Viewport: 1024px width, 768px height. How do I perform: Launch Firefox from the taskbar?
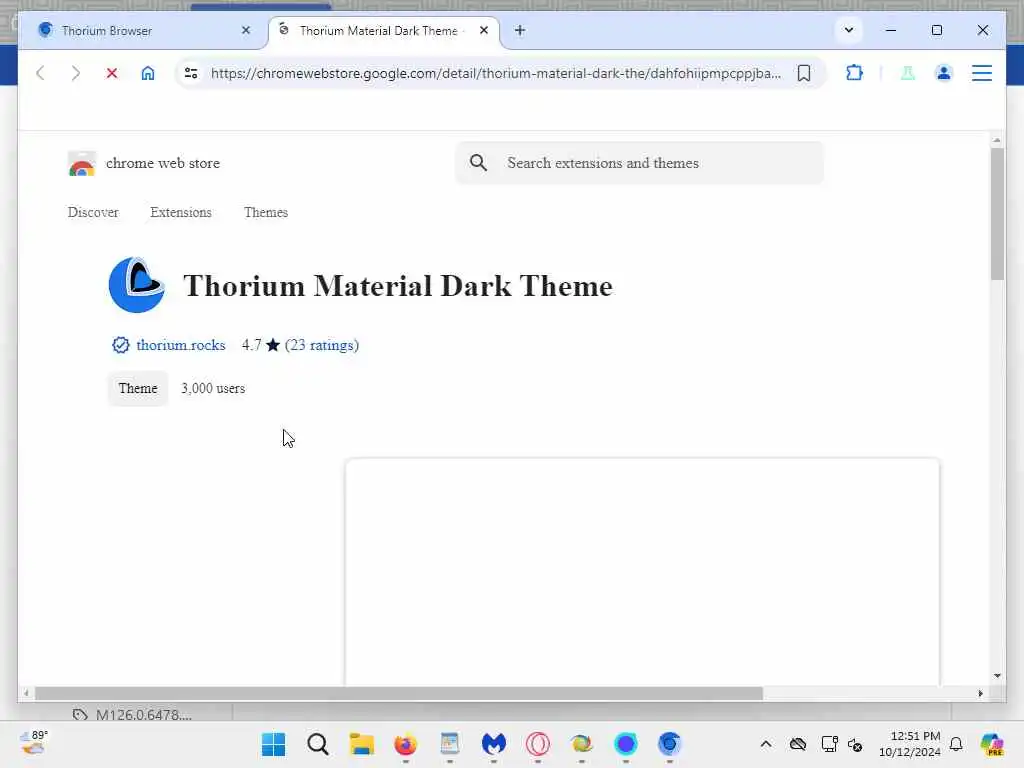pos(406,744)
